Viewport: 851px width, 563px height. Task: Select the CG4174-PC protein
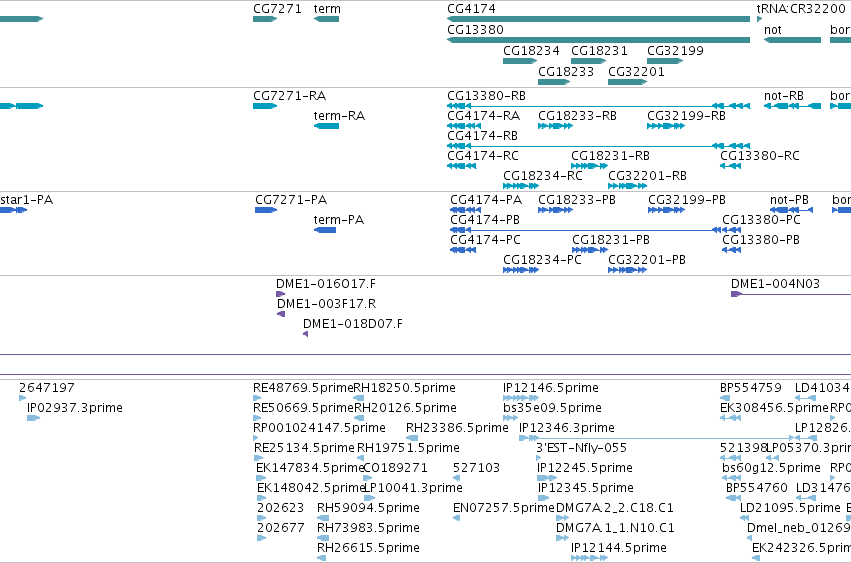click(x=463, y=250)
